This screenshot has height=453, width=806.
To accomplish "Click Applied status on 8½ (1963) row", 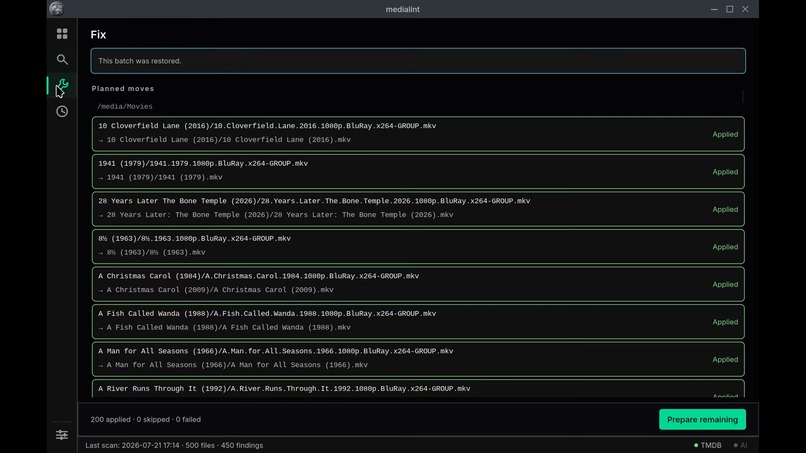I will click(x=725, y=247).
